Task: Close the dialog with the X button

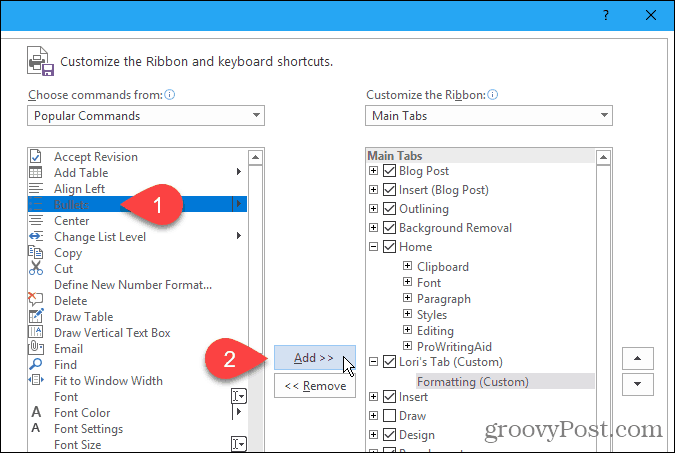Action: click(651, 16)
